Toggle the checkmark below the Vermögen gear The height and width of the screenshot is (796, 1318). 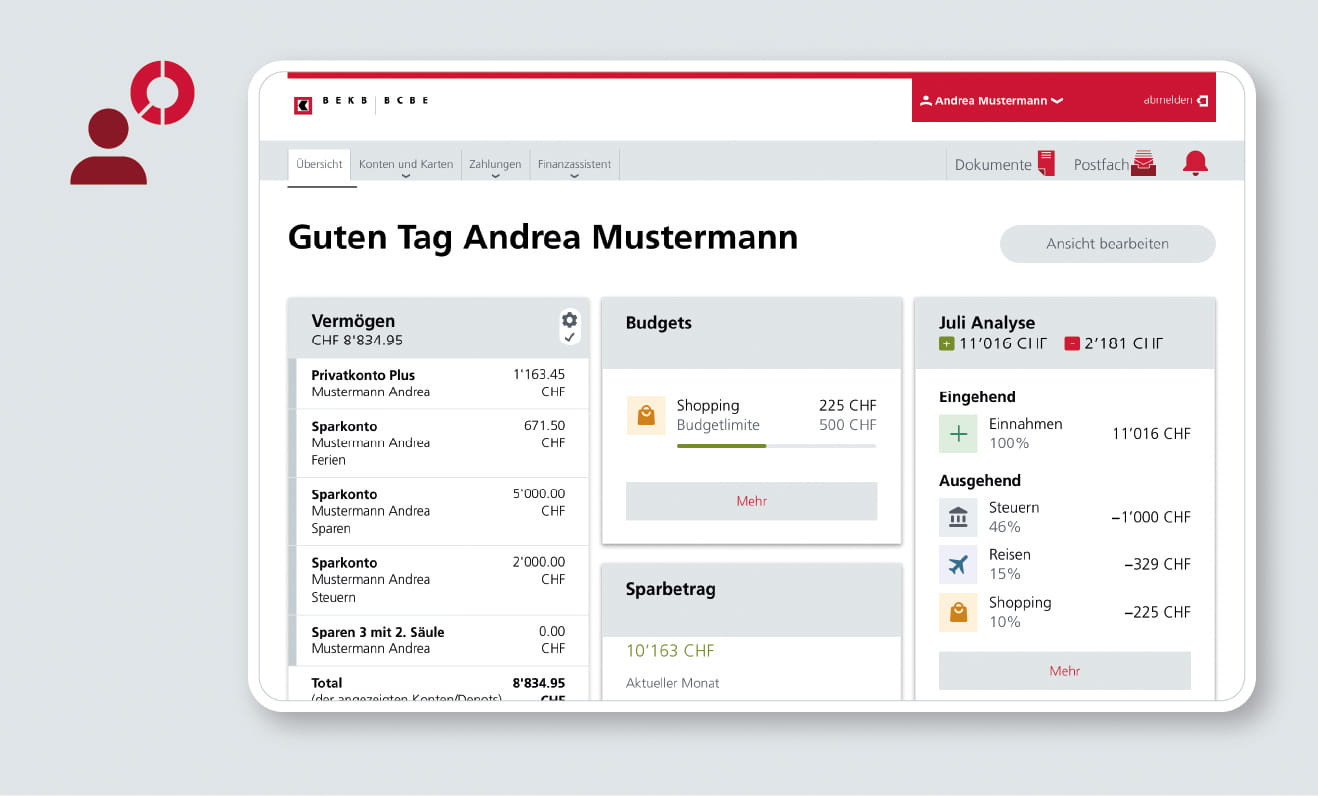pyautogui.click(x=570, y=338)
